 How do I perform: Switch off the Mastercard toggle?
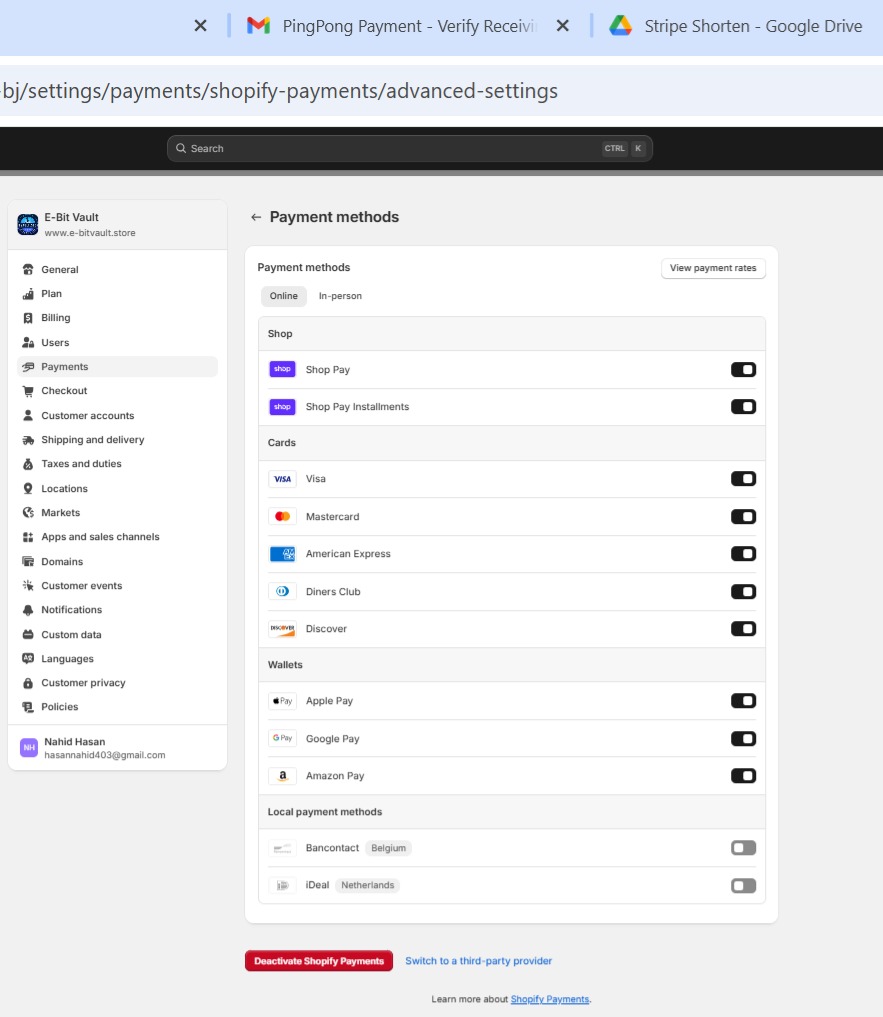coord(744,516)
